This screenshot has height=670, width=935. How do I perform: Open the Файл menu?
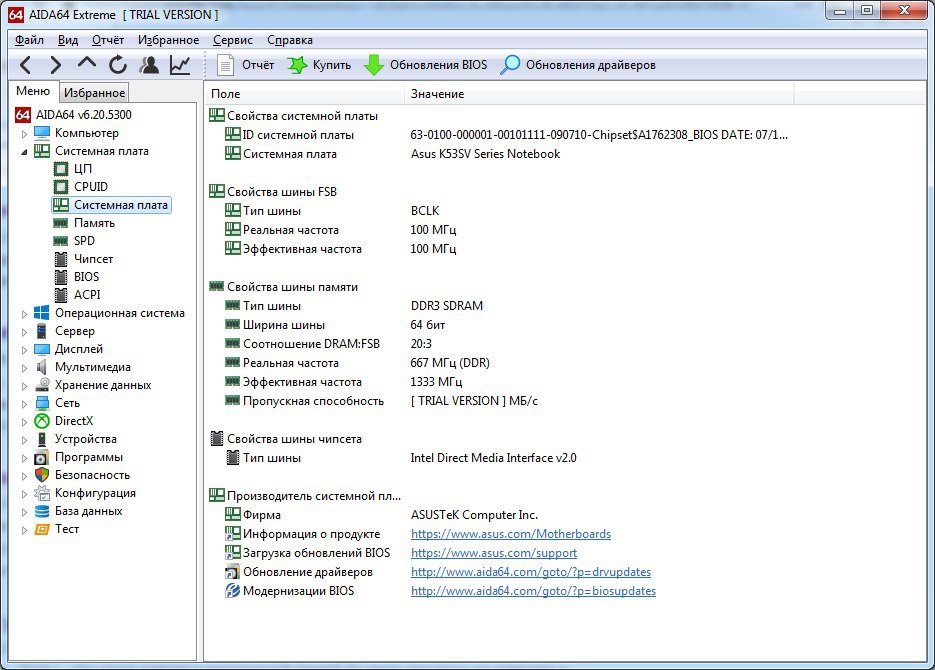point(29,40)
